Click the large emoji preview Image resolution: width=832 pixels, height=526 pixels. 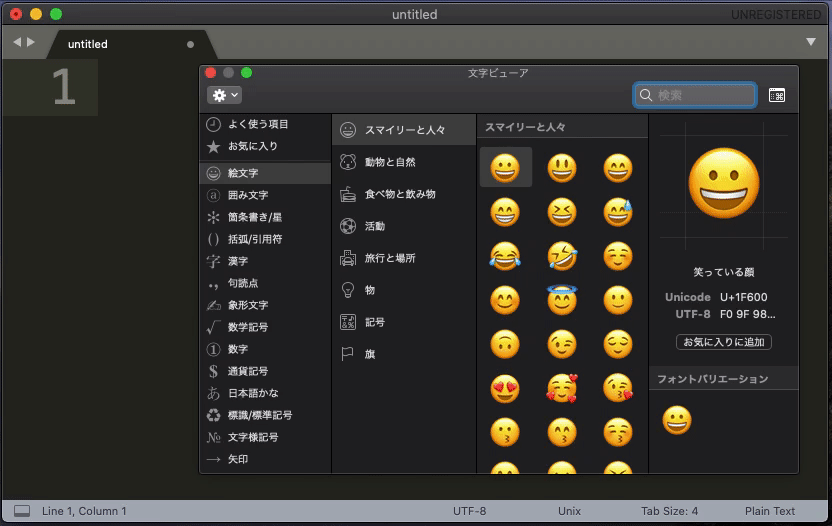tap(724, 184)
